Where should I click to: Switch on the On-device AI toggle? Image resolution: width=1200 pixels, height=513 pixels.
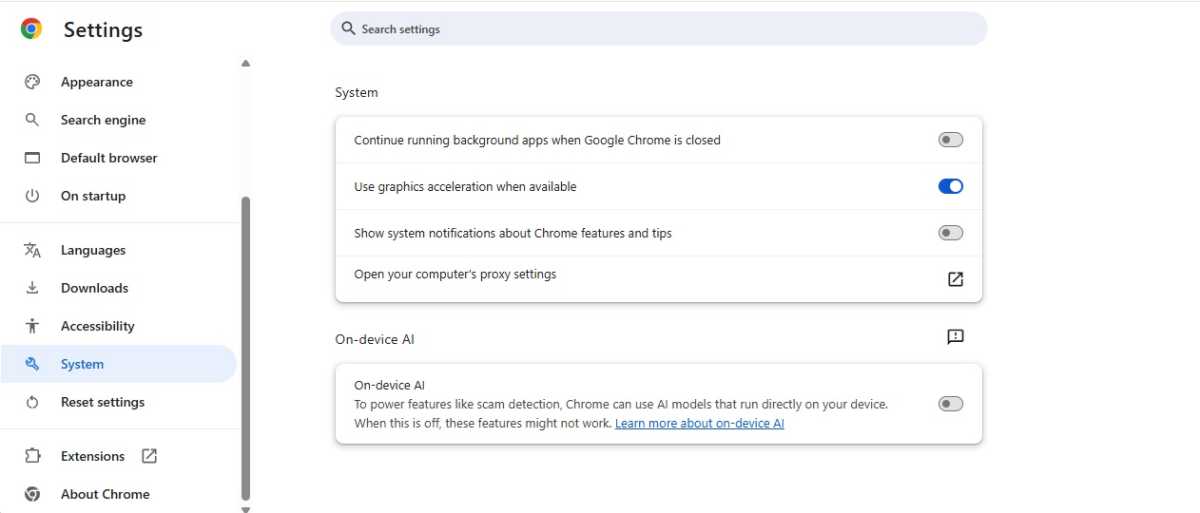pyautogui.click(x=950, y=404)
